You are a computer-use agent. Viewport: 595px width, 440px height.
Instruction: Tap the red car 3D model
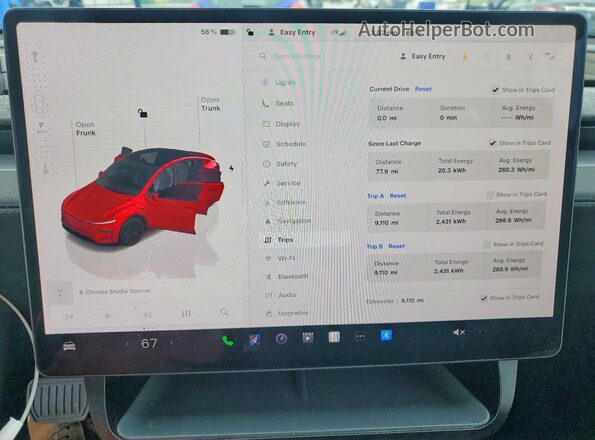(143, 195)
